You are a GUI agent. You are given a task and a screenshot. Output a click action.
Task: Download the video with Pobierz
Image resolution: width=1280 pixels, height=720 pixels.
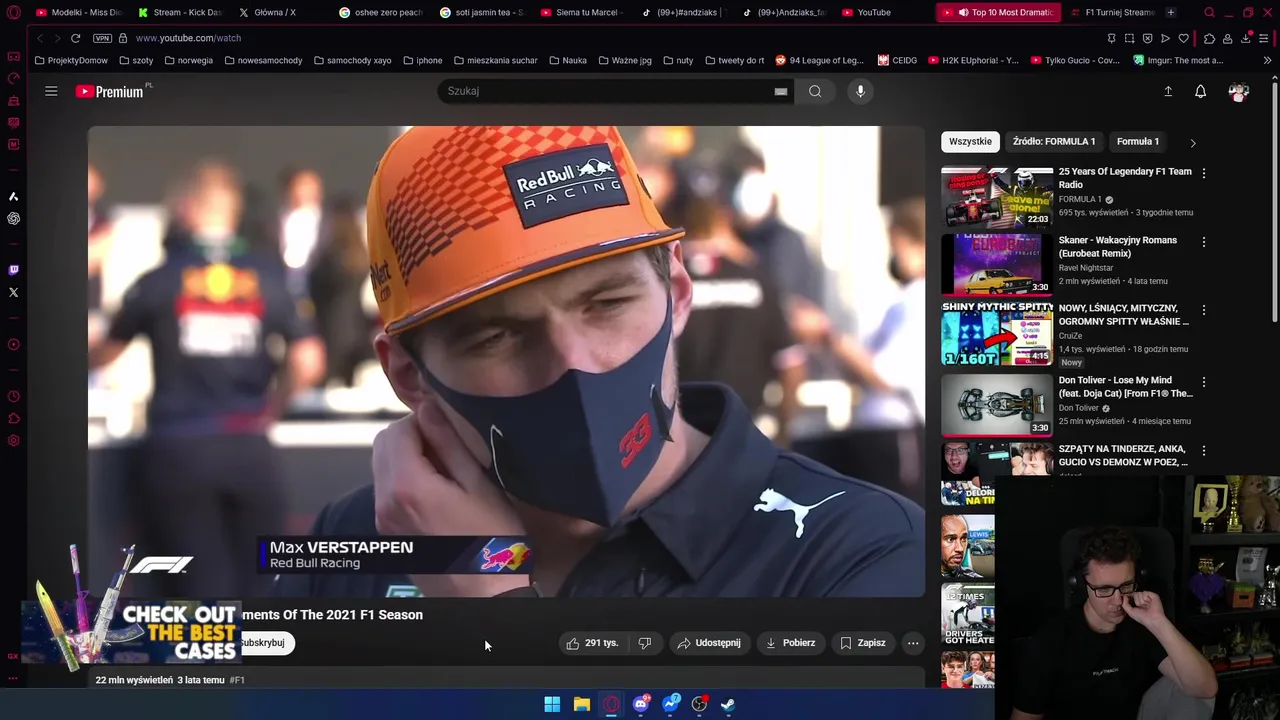tap(790, 643)
